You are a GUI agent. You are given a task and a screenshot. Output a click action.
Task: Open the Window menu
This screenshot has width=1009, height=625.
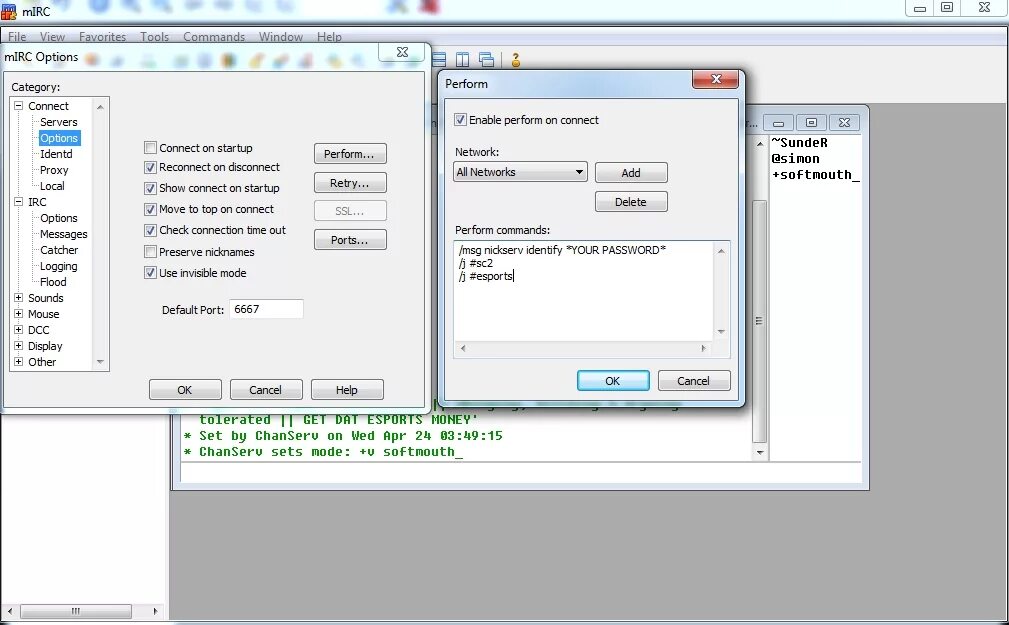pos(281,37)
